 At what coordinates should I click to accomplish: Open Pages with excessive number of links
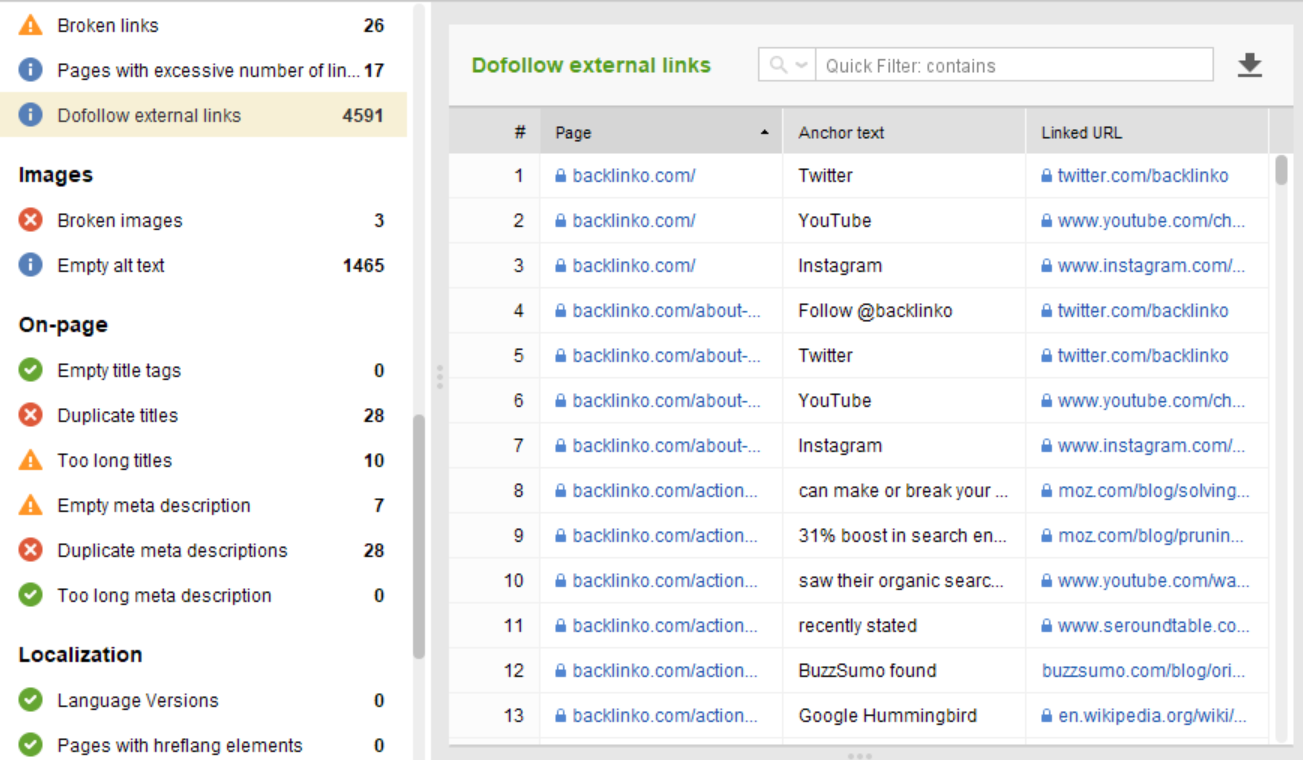[x=203, y=70]
